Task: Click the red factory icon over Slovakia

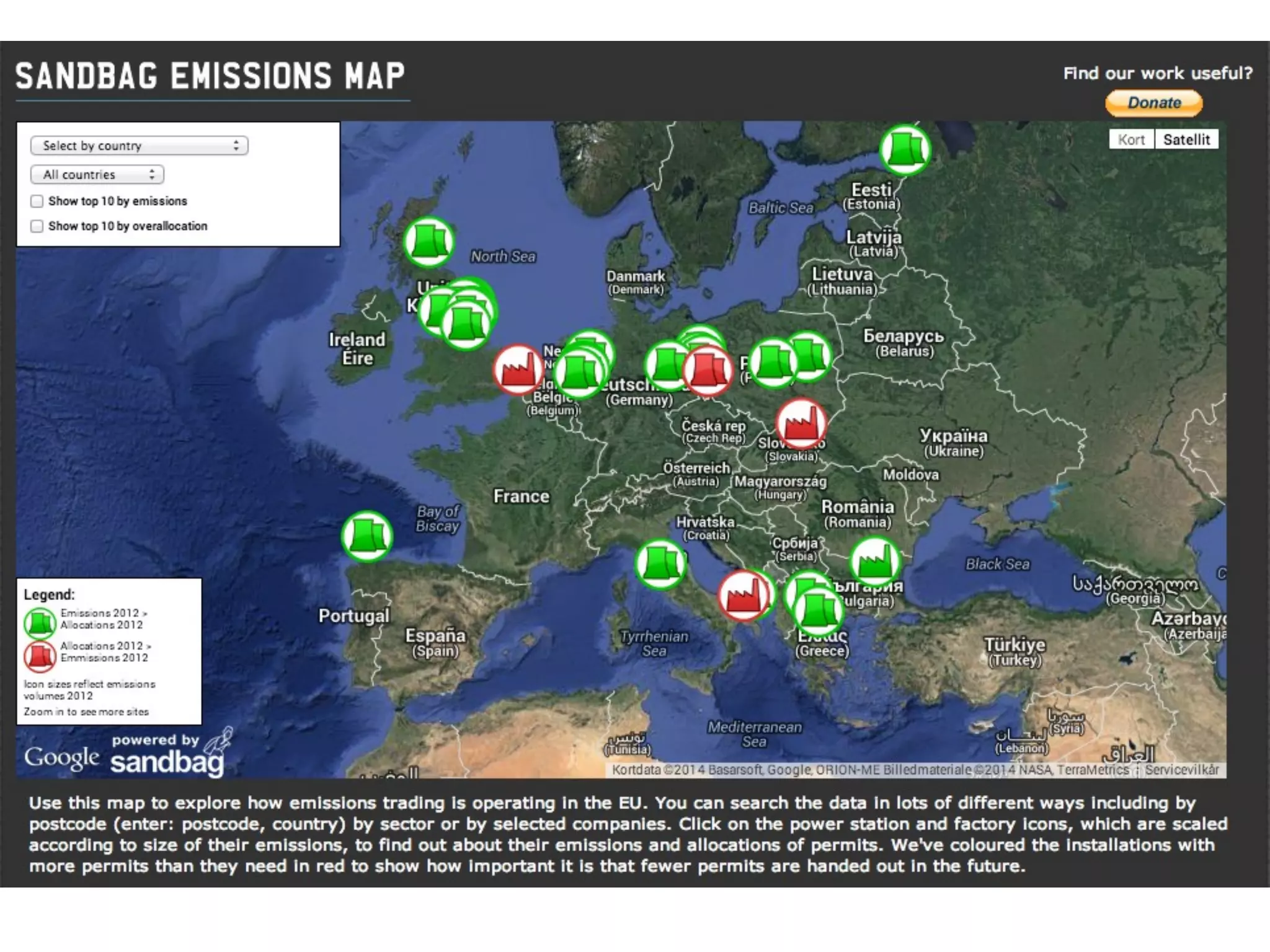Action: click(801, 424)
